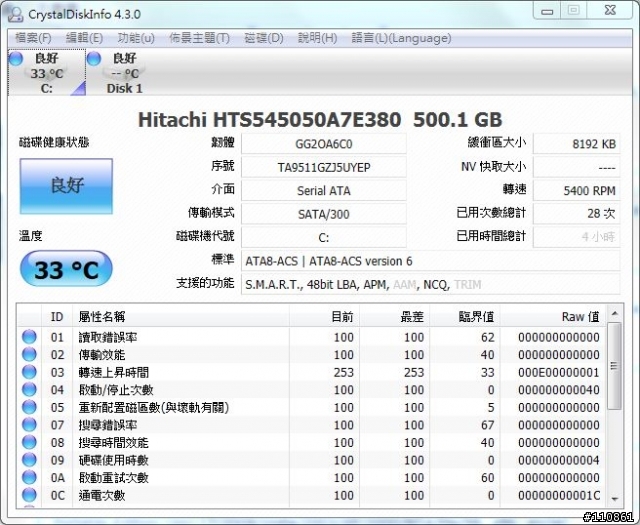This screenshot has height=525, width=640.
Task: Select the 硬碟使用時數 attribute name
Action: [113, 460]
